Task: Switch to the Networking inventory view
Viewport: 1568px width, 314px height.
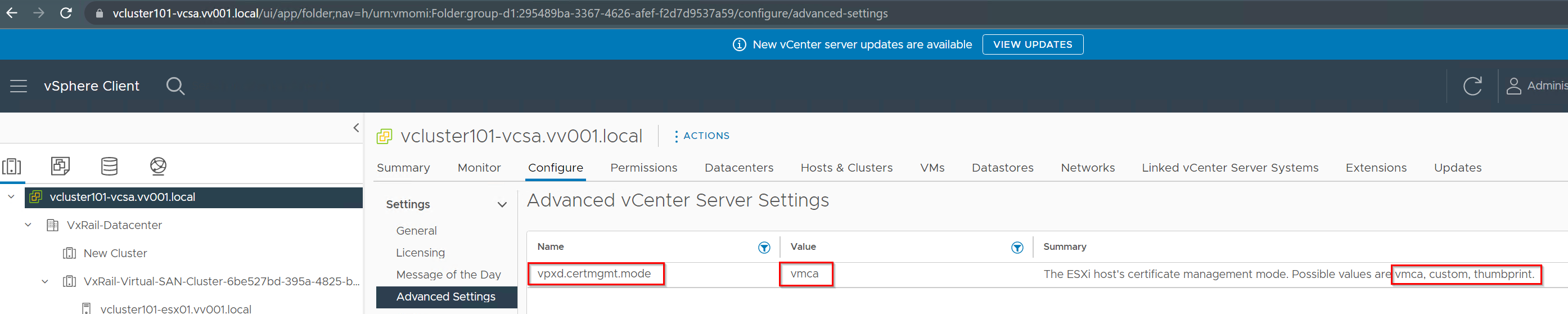Action: point(158,166)
